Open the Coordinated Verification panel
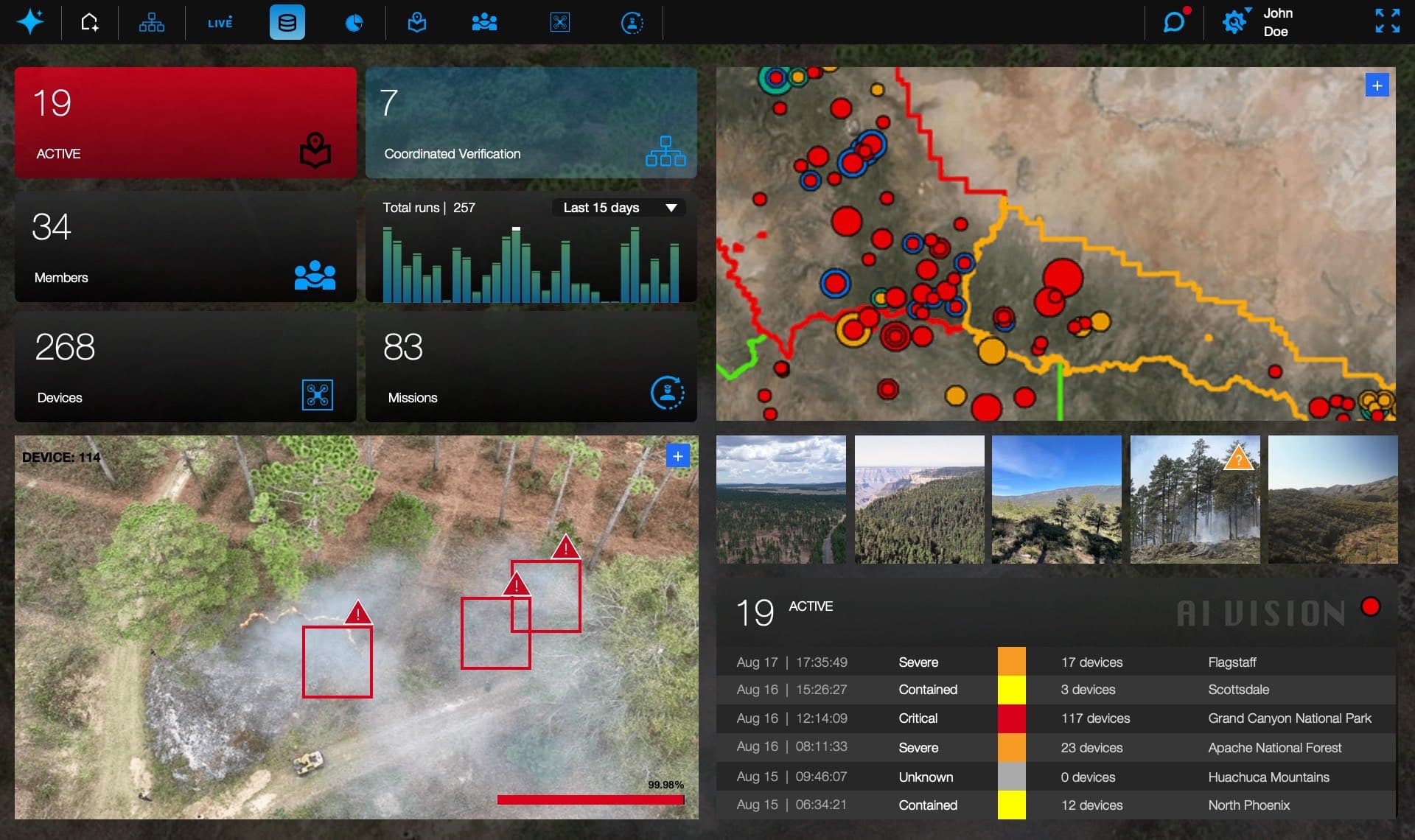1415x840 pixels. click(531, 122)
